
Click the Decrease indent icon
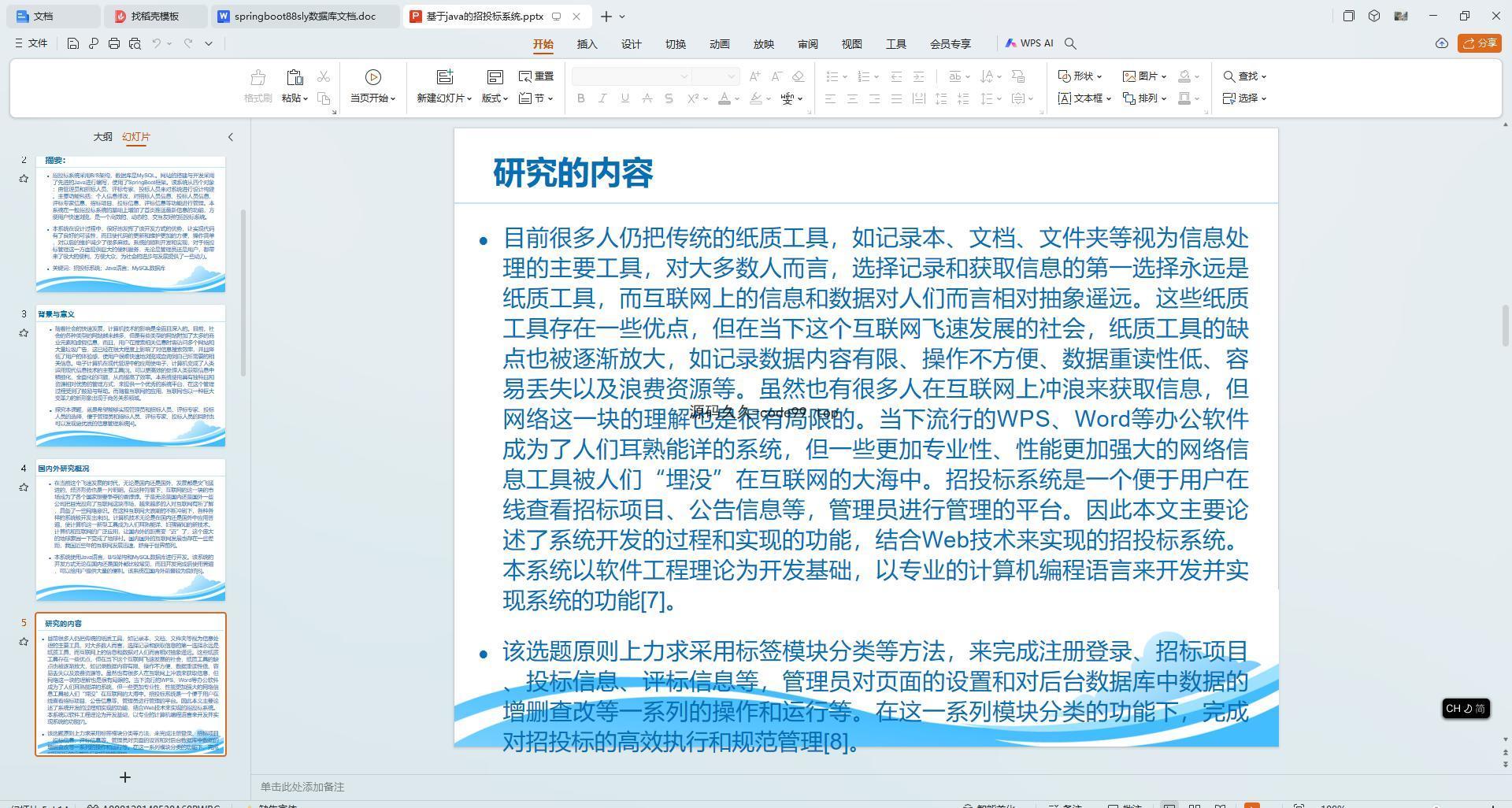pos(896,76)
